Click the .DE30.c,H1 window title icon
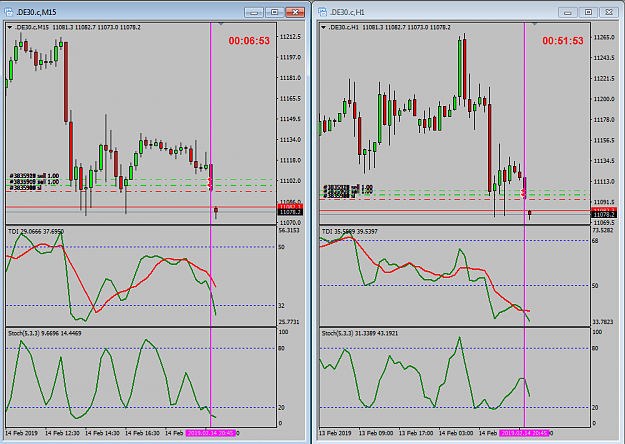Image resolution: width=625 pixels, height=444 pixels. point(322,12)
